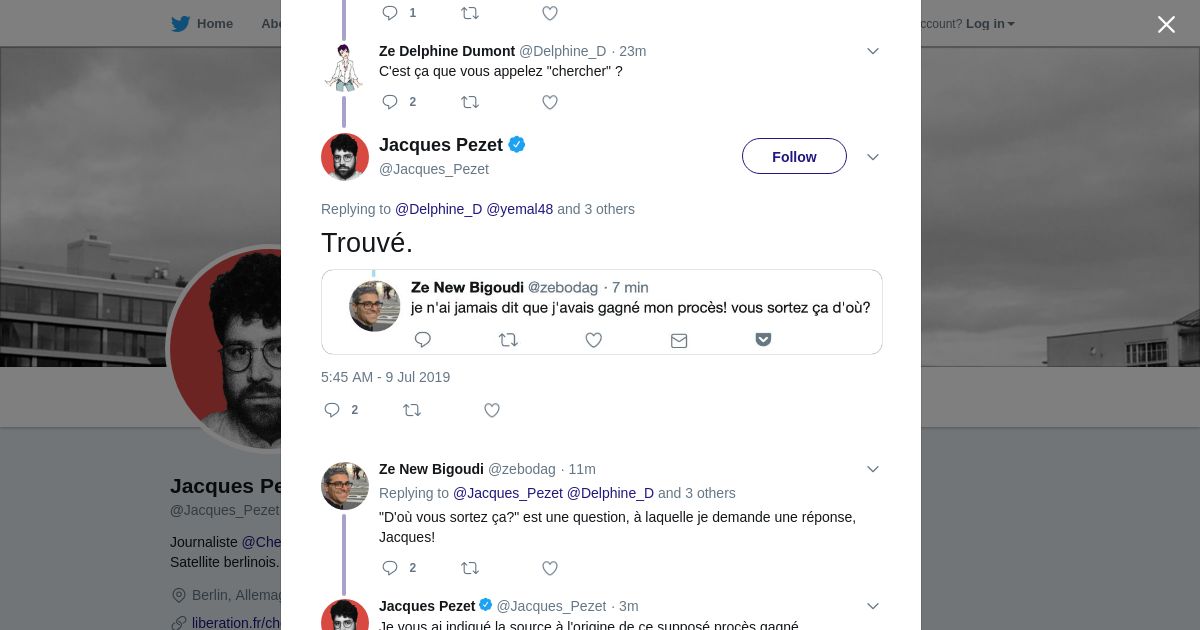Screen dimensions: 1200x630
Task: Open the embedded zebodag tweet screenshot
Action: pyautogui.click(x=601, y=312)
